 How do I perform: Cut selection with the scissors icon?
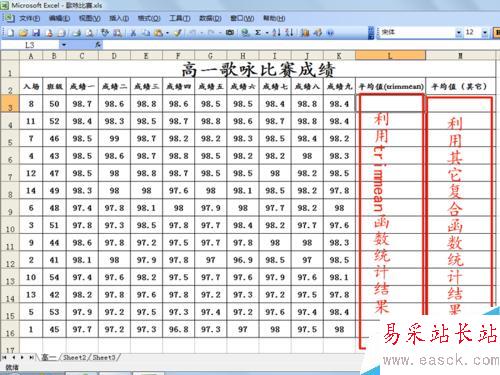click(133, 33)
